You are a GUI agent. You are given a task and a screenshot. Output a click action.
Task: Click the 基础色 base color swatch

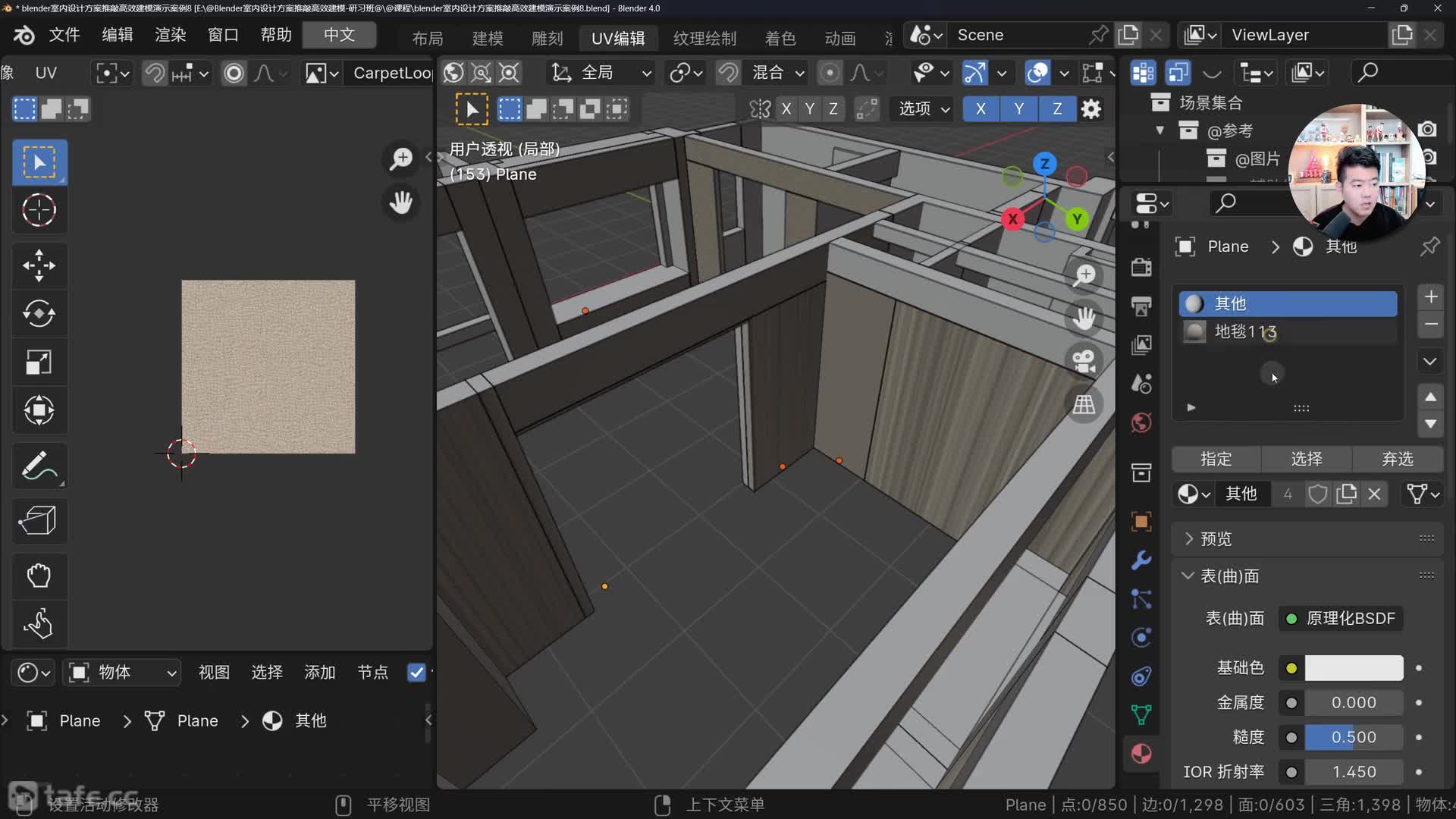click(x=1353, y=667)
